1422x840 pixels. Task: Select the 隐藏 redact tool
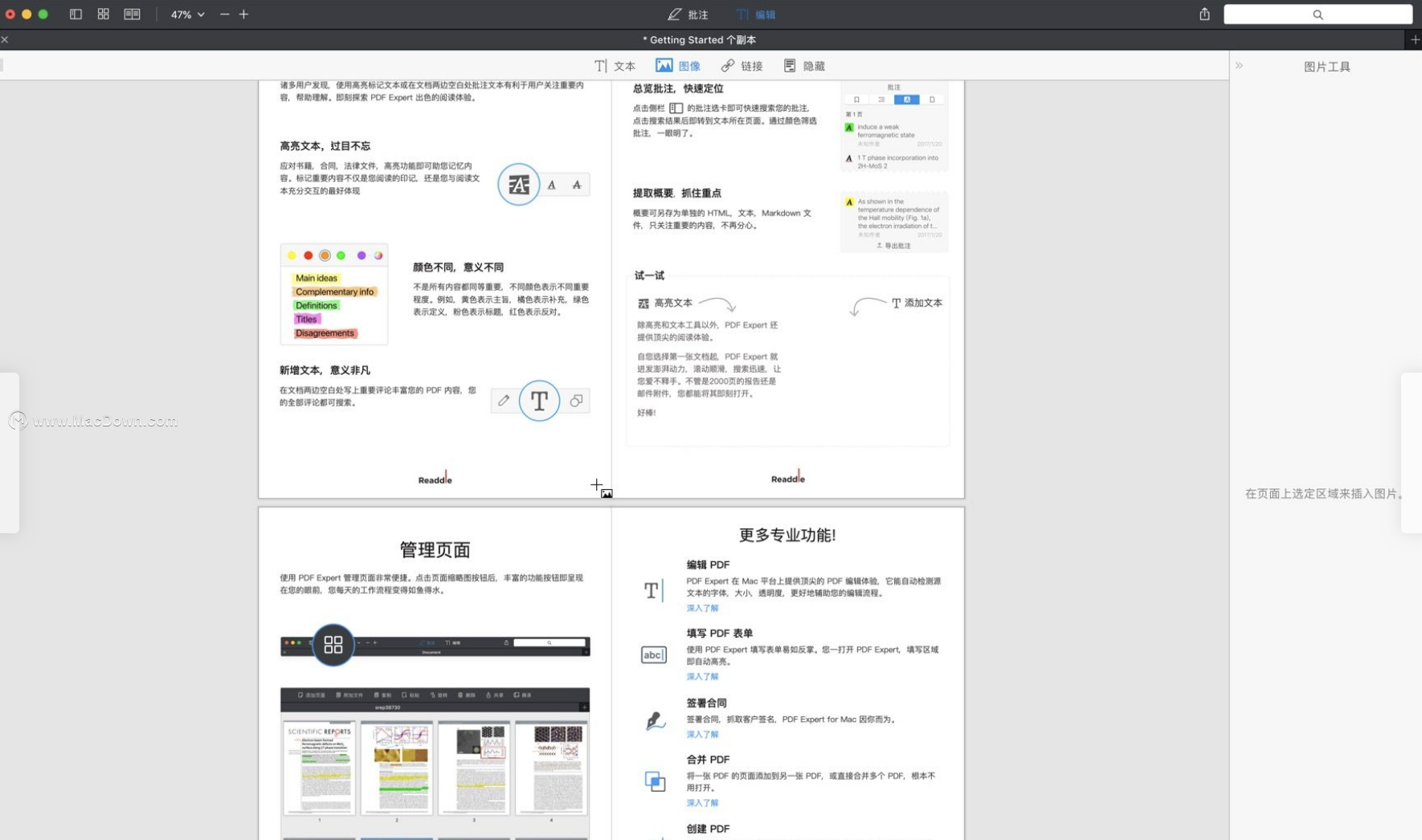[804, 66]
